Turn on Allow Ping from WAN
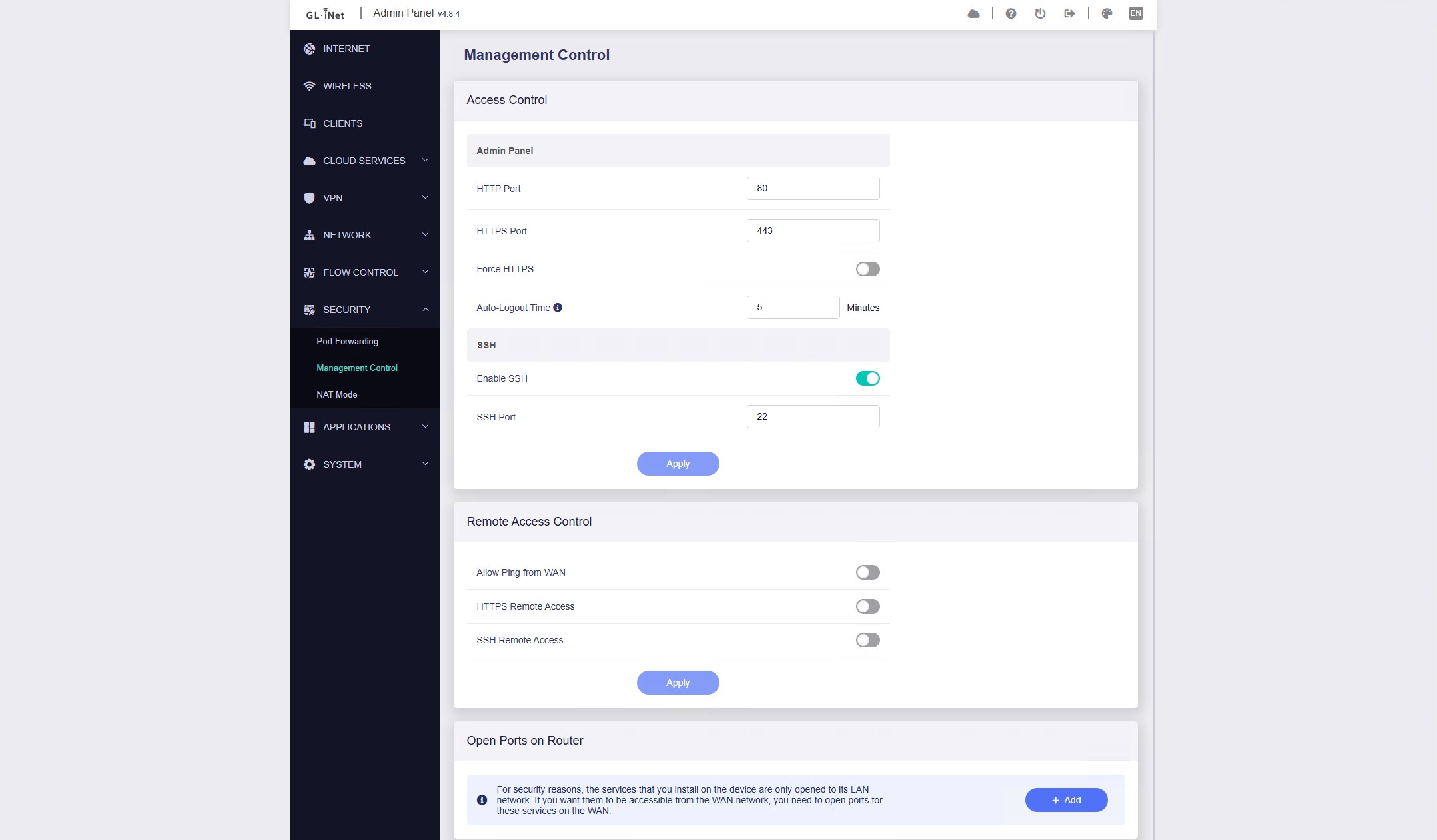Screen dimensions: 1437x840 pyautogui.click(x=867, y=572)
